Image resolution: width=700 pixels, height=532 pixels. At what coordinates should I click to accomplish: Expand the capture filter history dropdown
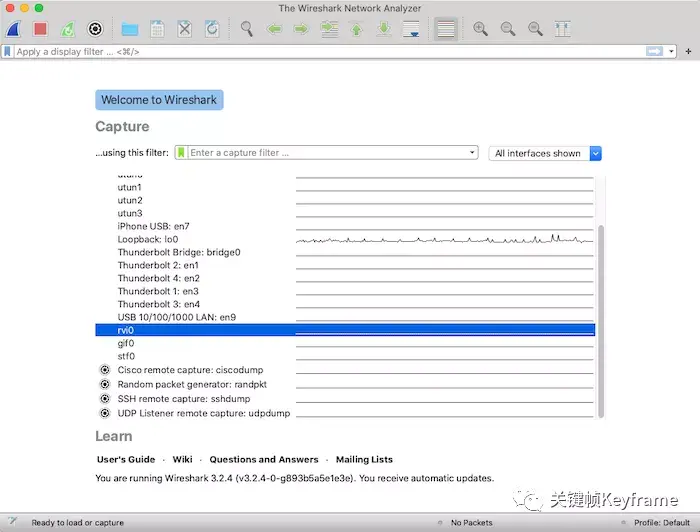[x=472, y=153]
